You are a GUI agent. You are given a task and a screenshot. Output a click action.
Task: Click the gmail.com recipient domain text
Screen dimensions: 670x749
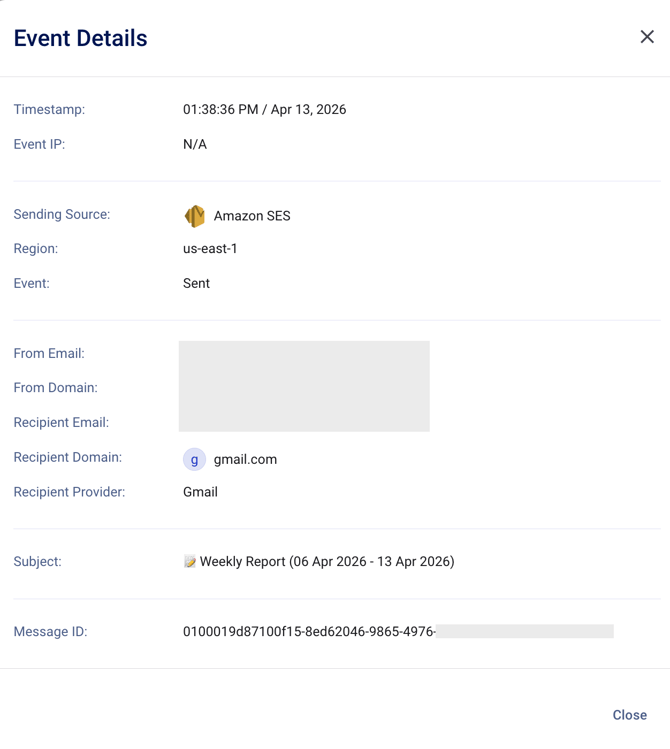(245, 459)
